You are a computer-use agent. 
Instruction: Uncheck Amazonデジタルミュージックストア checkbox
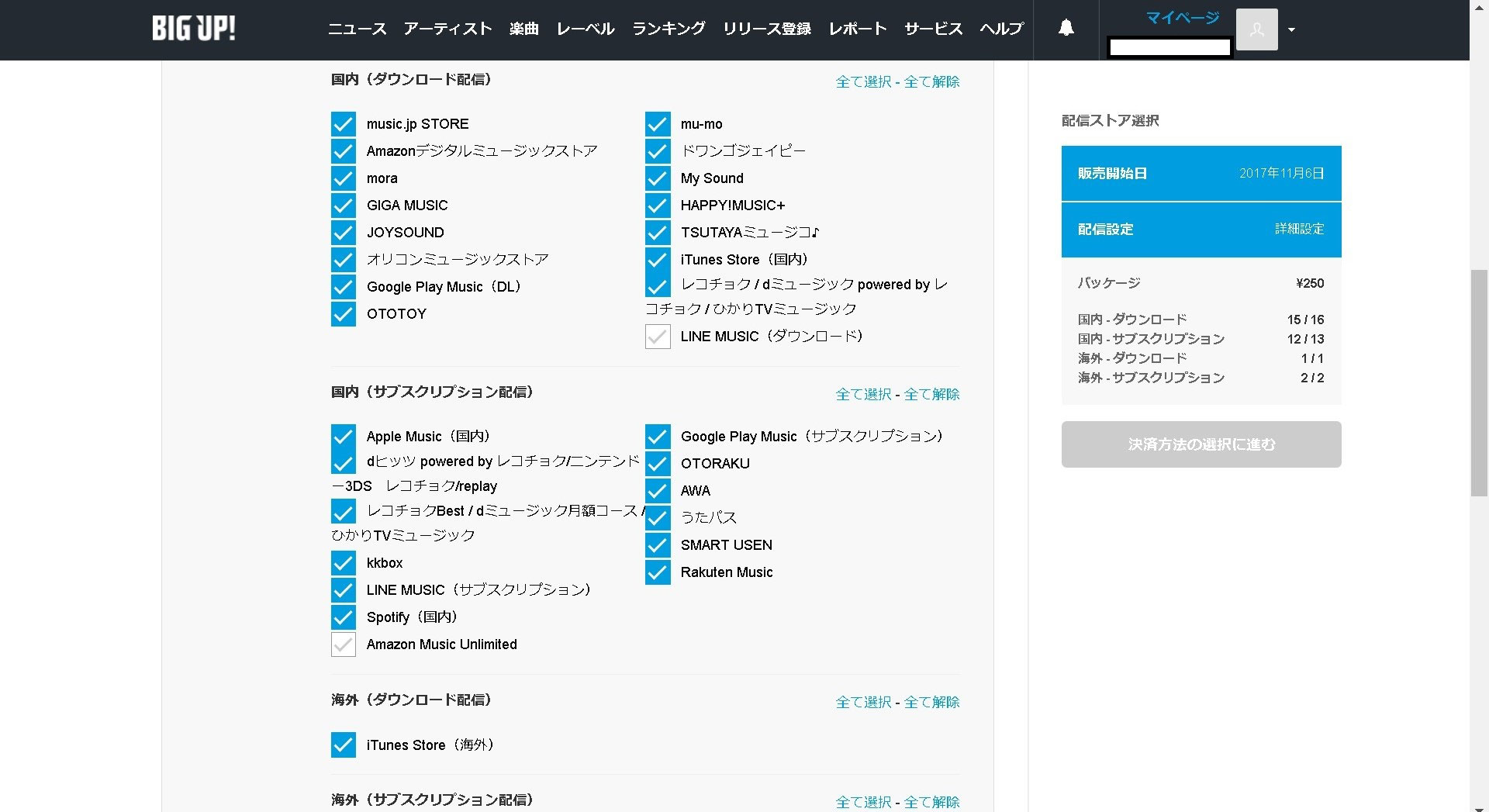(x=344, y=151)
